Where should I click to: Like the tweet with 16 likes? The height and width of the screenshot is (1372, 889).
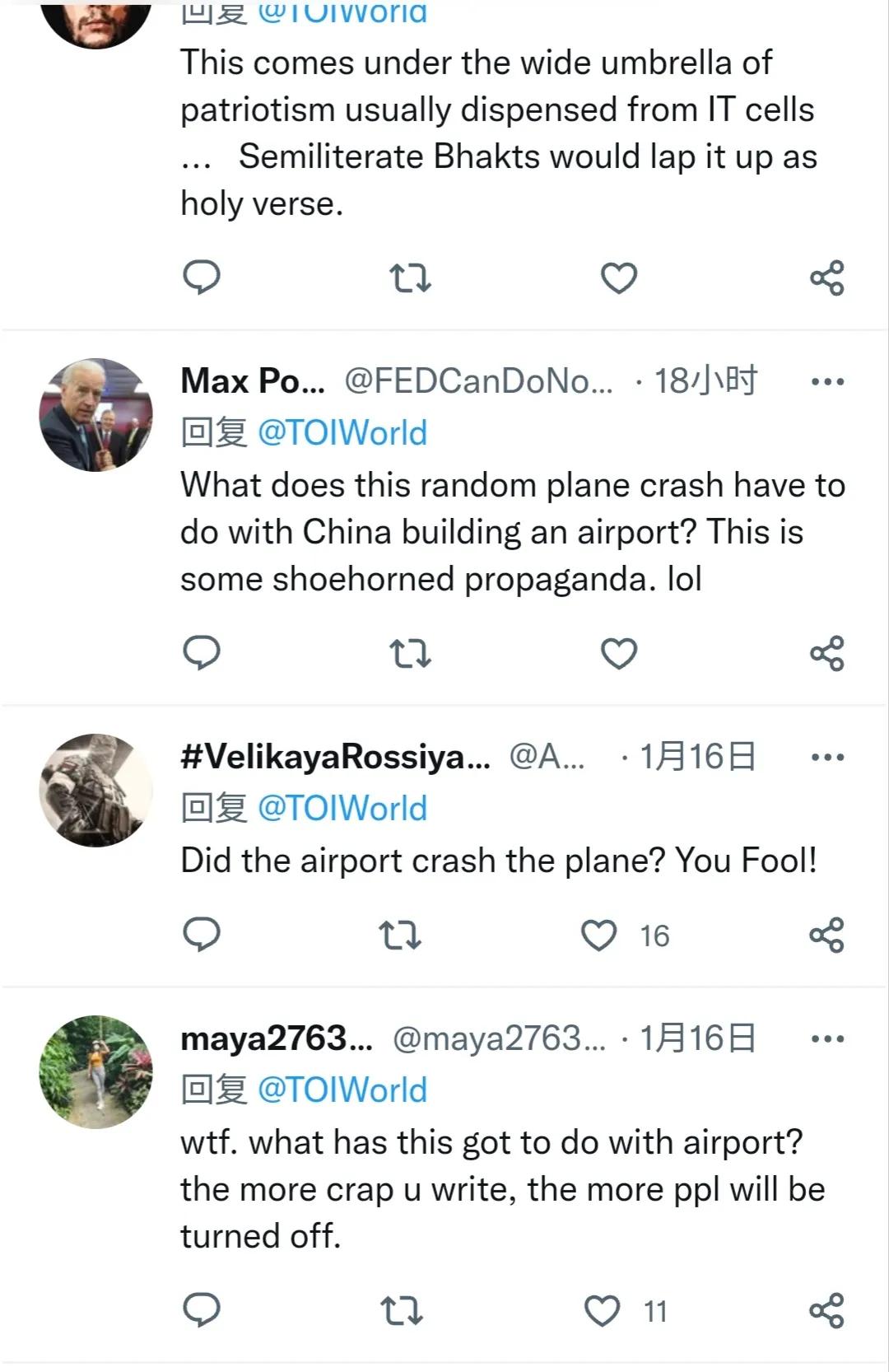pos(599,936)
